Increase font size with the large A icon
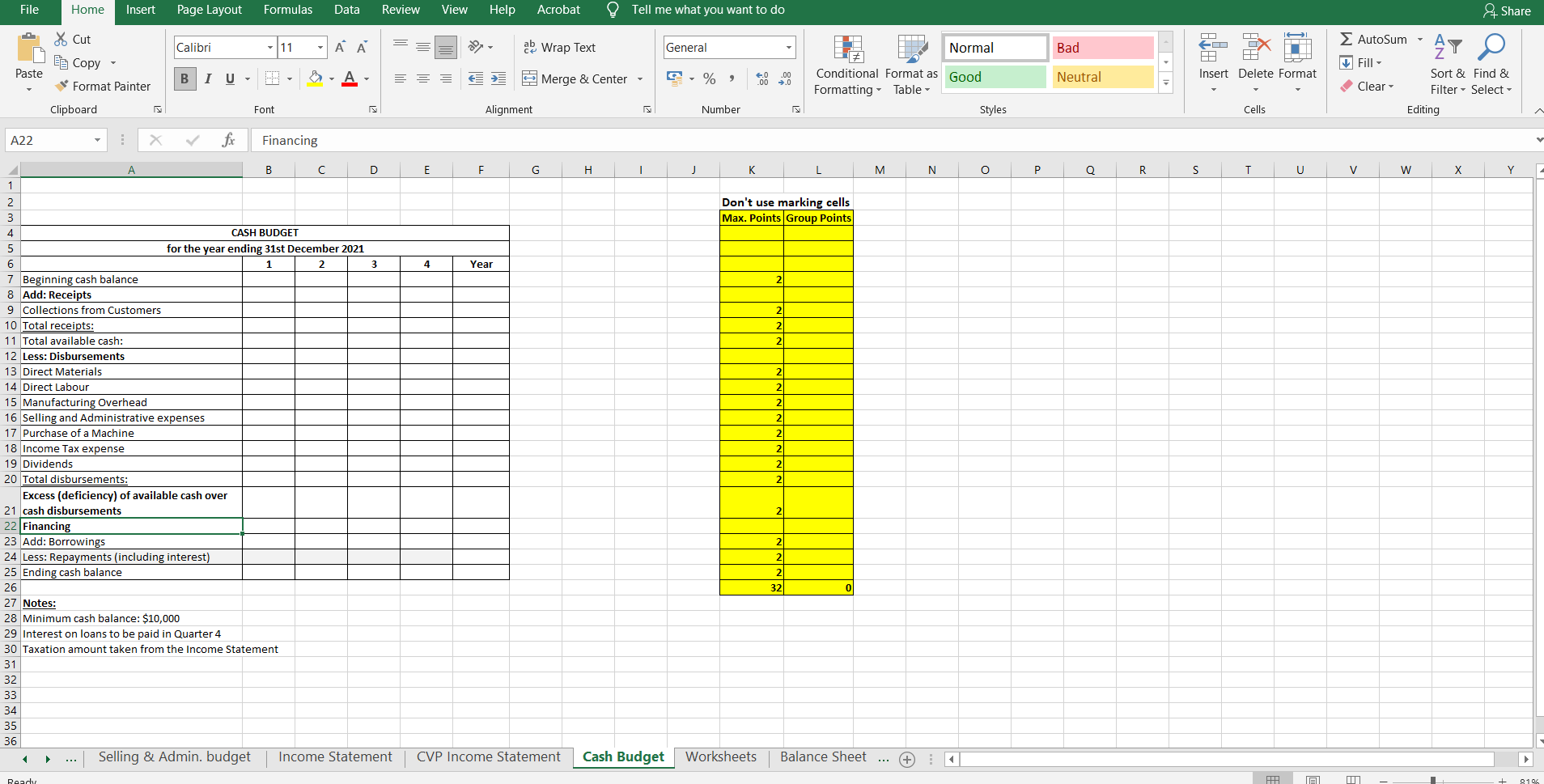The height and width of the screenshot is (784, 1544). click(x=340, y=47)
